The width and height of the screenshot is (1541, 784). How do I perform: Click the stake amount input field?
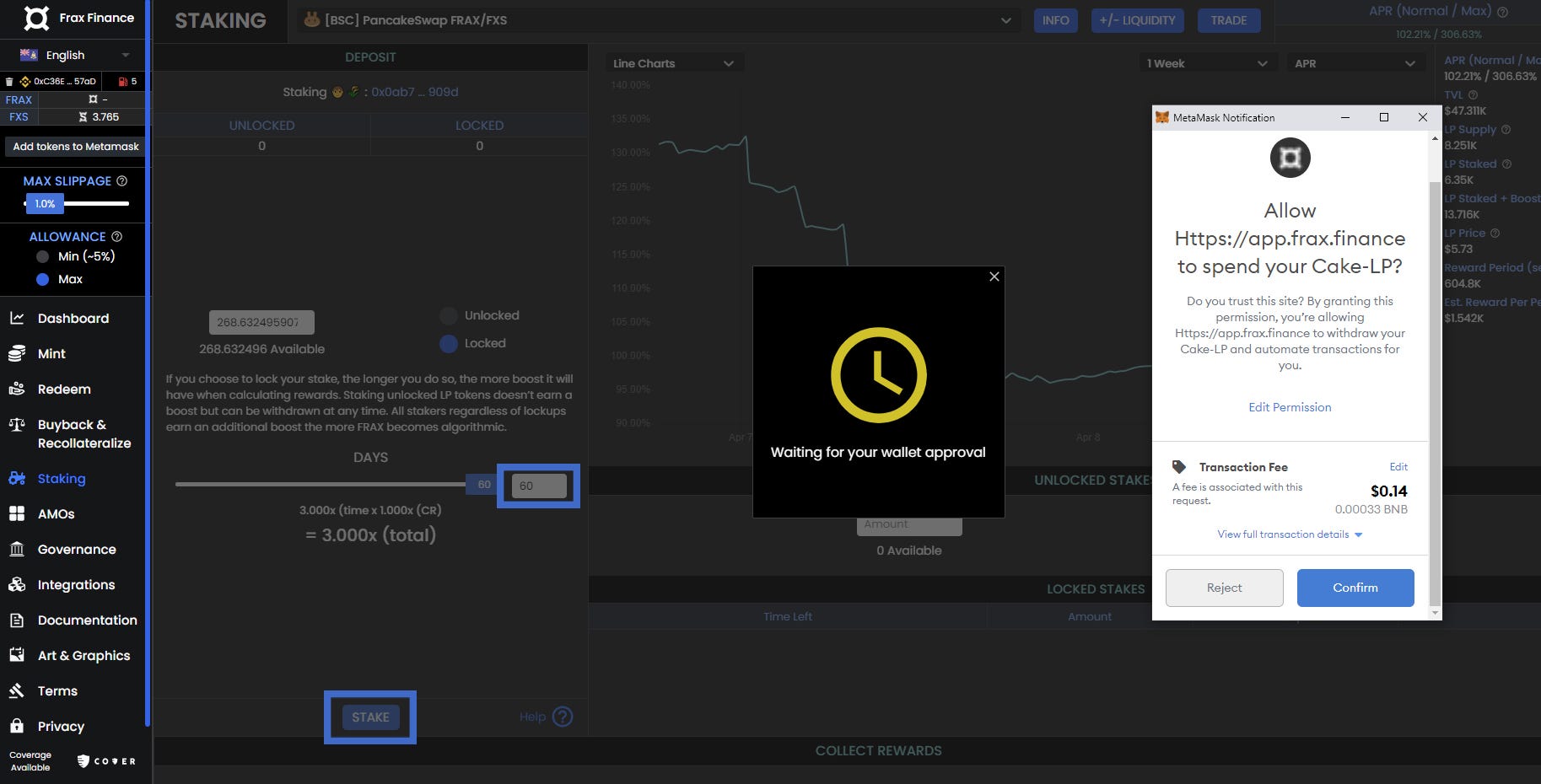[x=261, y=322]
